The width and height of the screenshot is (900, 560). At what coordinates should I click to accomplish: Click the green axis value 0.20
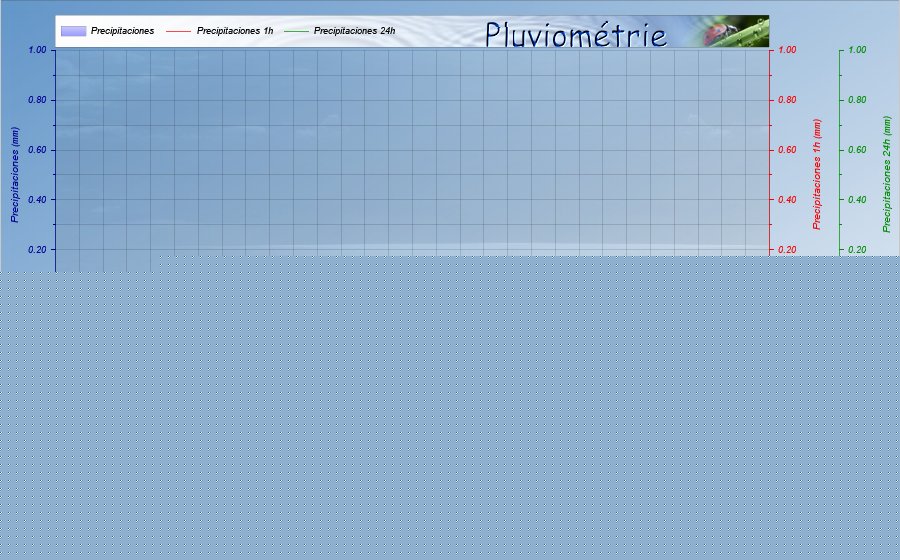[857, 250]
